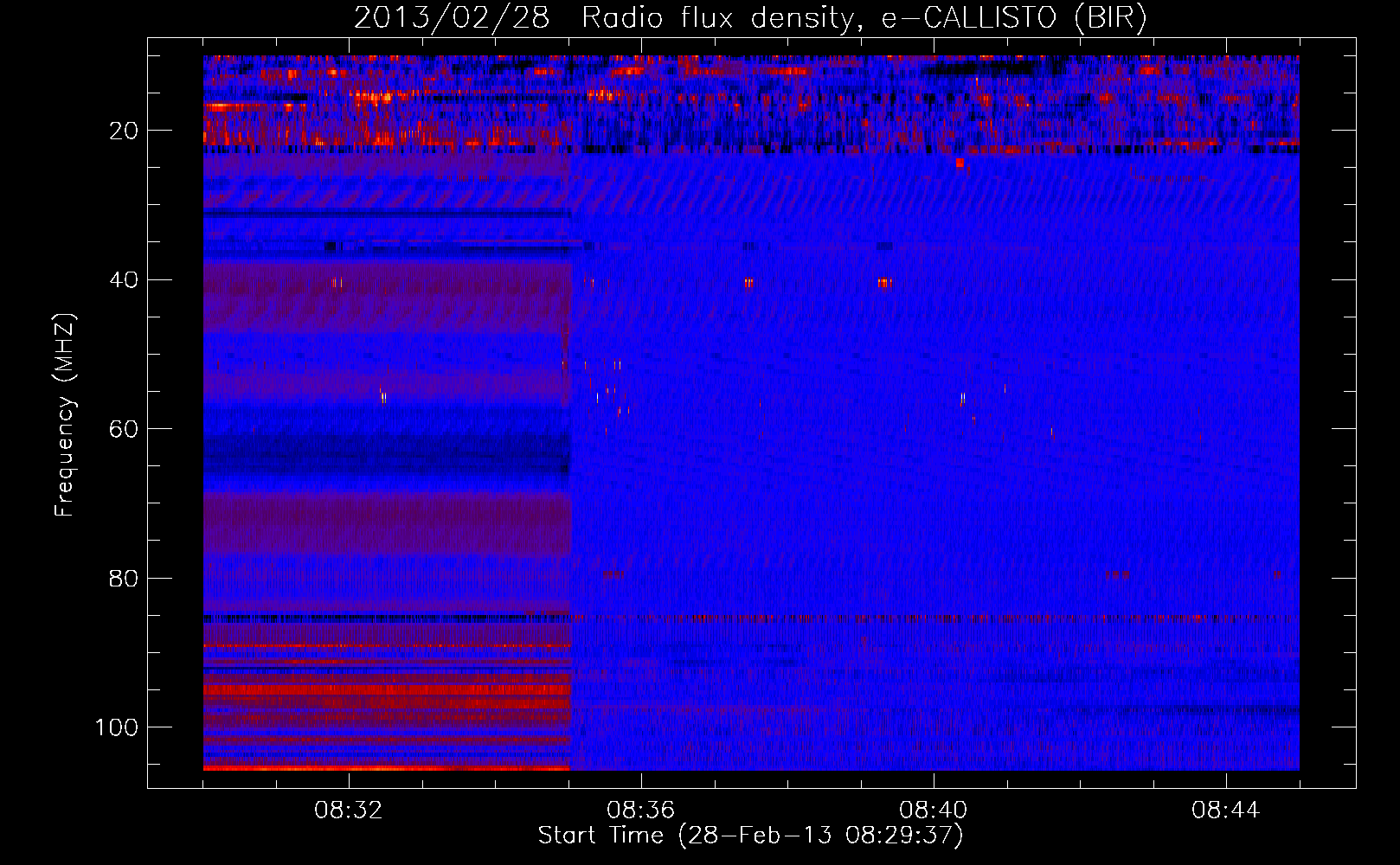This screenshot has width=1400, height=865.
Task: Click the 08:44 time tick label
Action: 1226,811
